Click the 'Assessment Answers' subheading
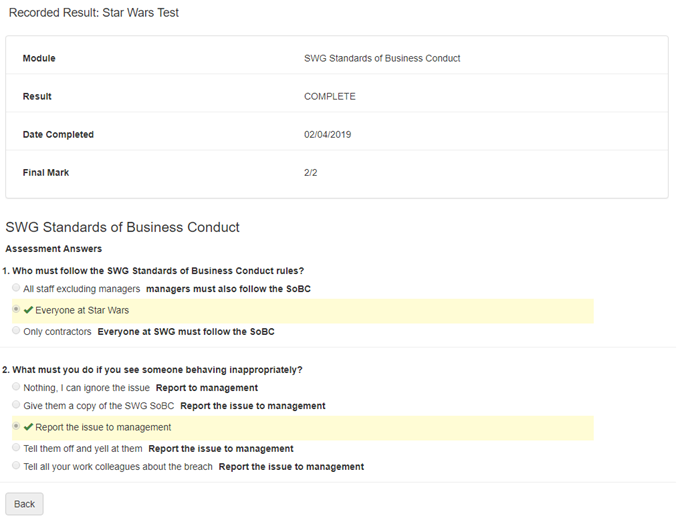 tap(53, 249)
